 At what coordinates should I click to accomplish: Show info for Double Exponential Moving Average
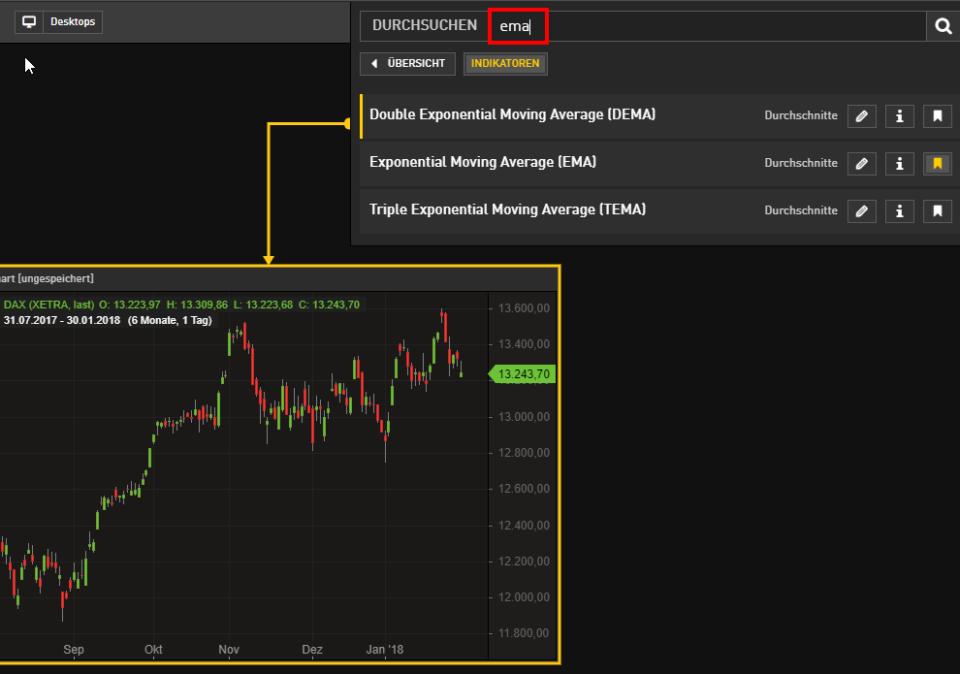pyautogui.click(x=899, y=116)
